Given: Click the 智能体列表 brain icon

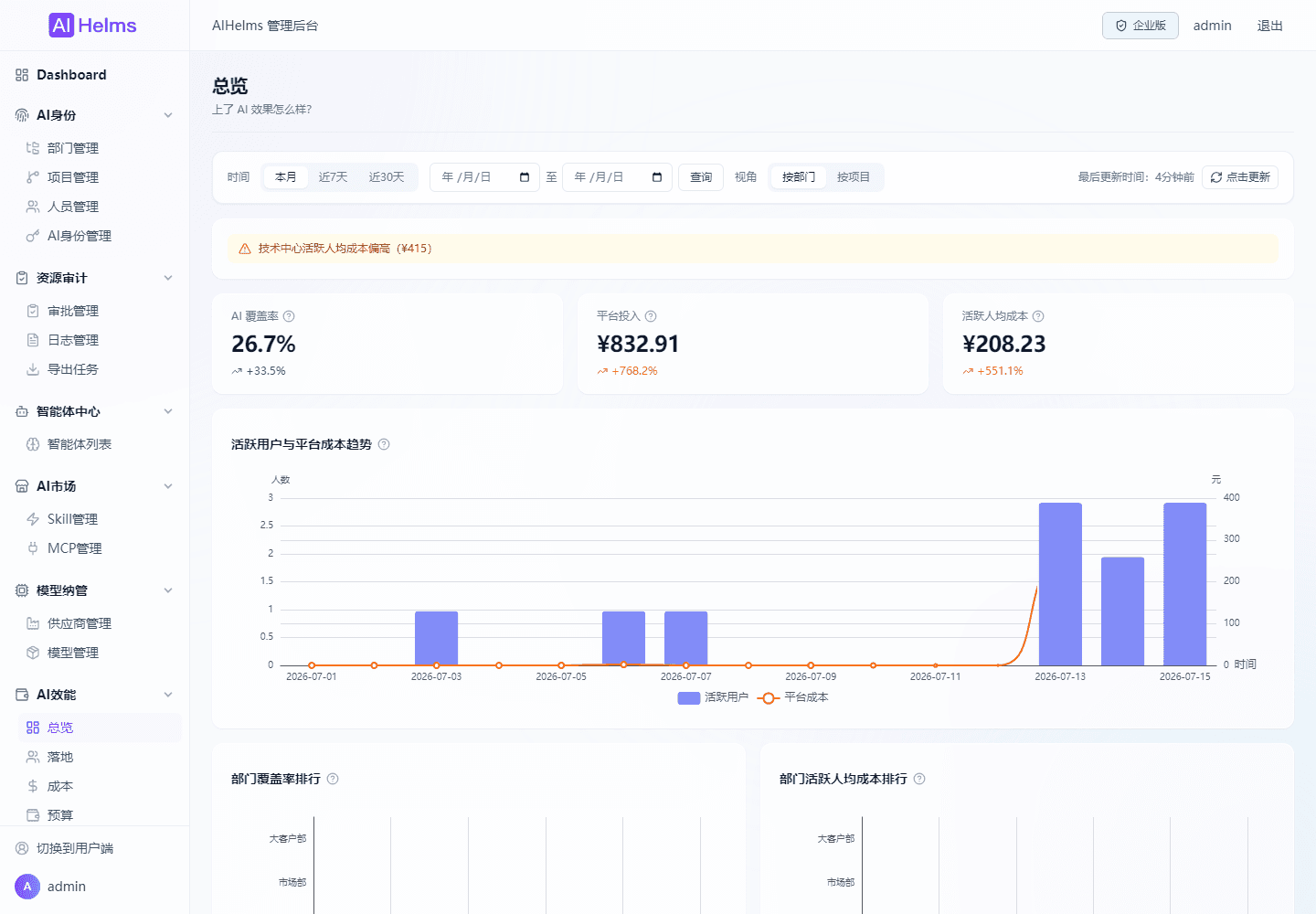Looking at the screenshot, I should pos(33,444).
